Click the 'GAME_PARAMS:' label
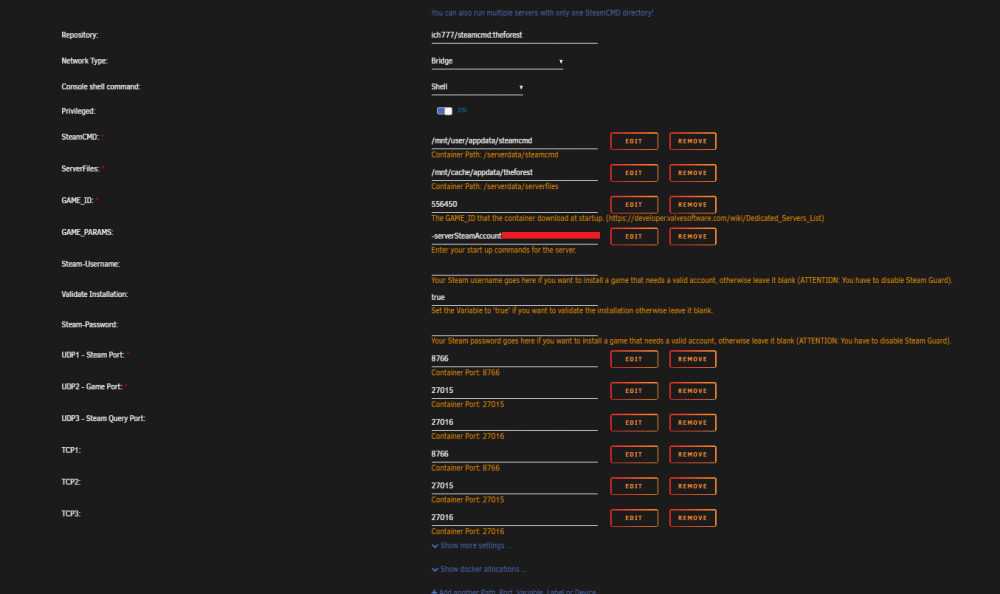The height and width of the screenshot is (594, 1000). [x=87, y=232]
